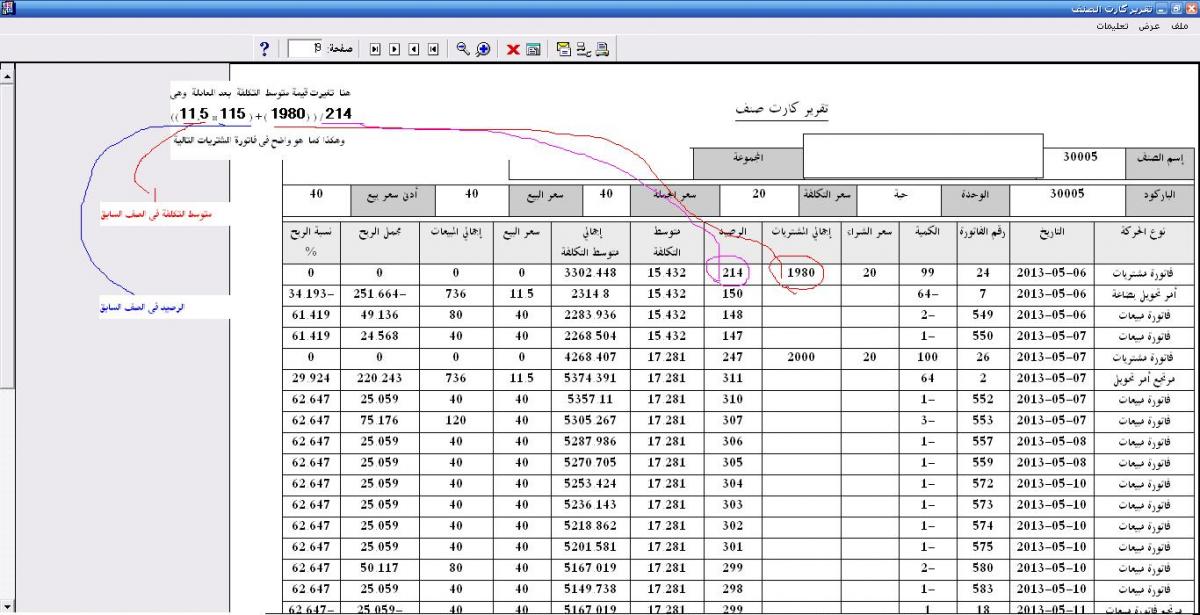Click the red X close-preview icon

click(511, 48)
